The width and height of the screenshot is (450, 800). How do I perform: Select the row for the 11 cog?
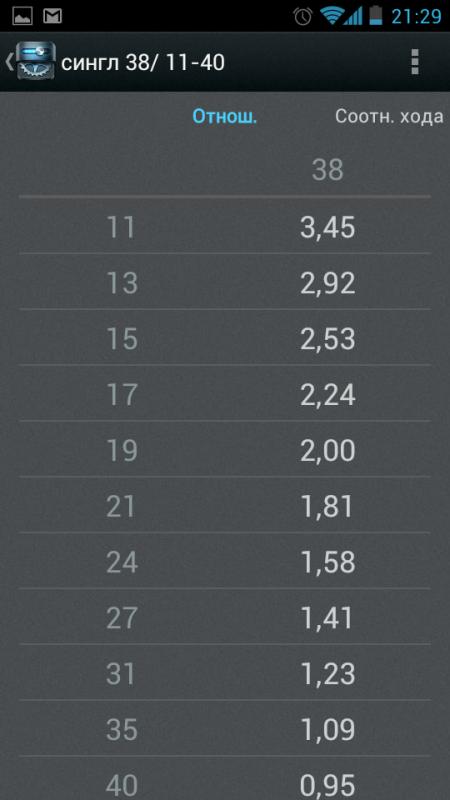224,226
